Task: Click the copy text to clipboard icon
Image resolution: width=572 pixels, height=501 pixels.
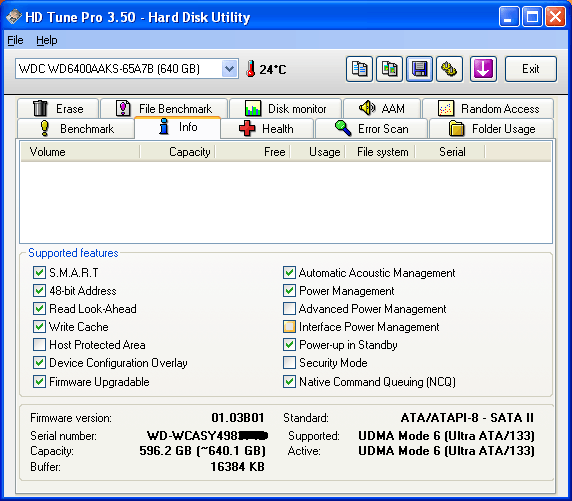Action: [359, 69]
